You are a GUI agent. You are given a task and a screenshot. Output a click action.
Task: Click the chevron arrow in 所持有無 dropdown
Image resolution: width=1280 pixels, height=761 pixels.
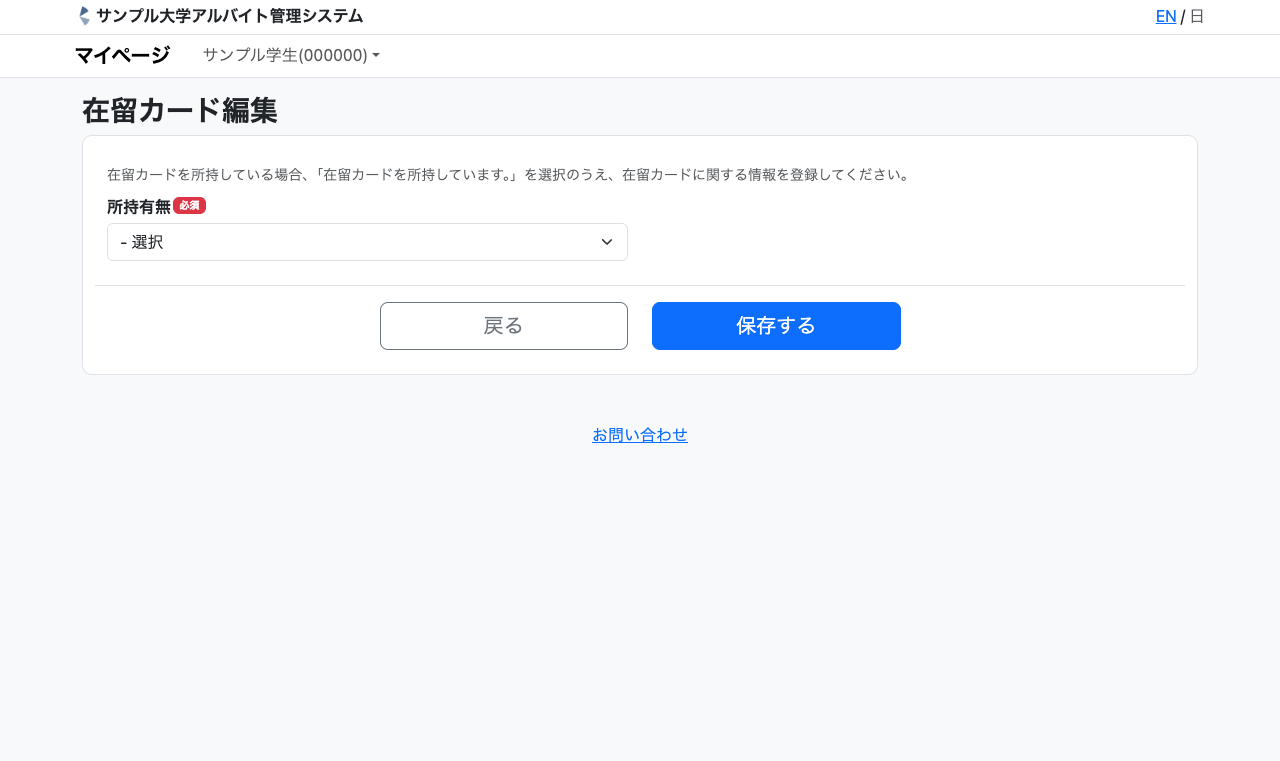(606, 242)
